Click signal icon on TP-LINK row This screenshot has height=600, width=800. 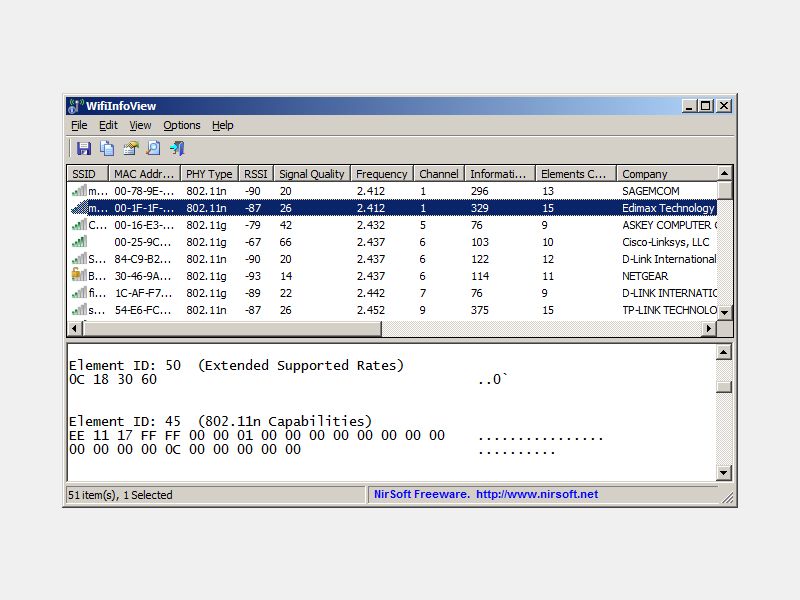coord(79,310)
